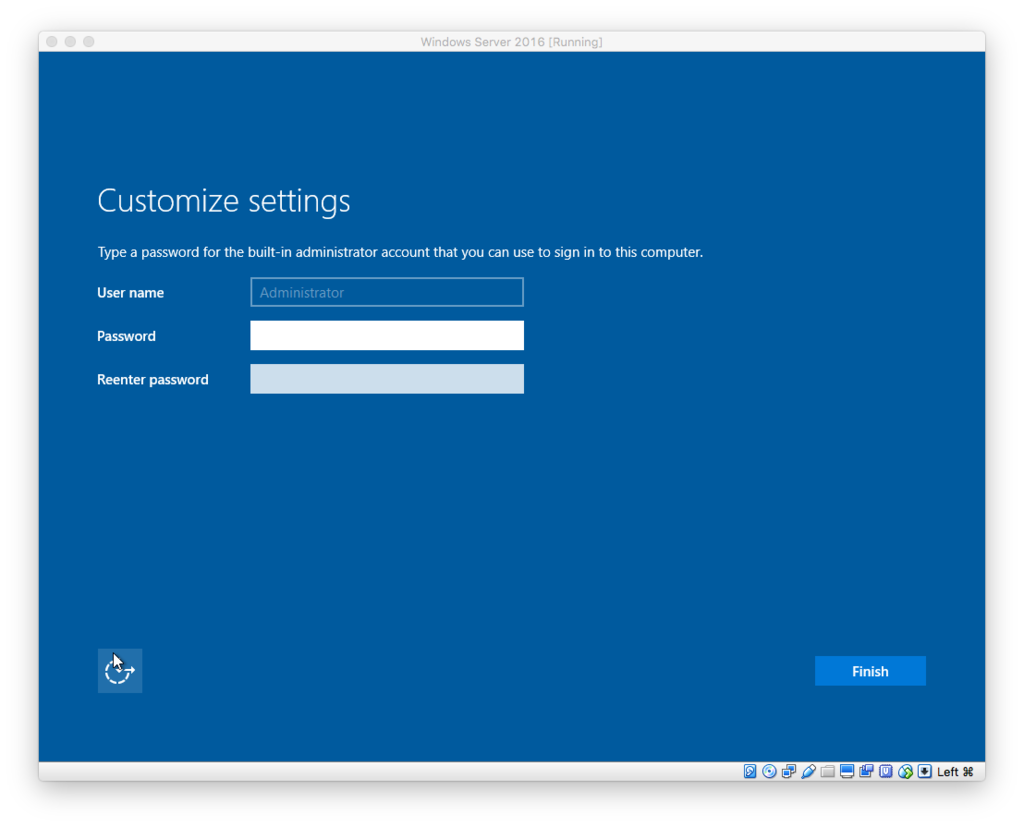Click the Customize settings heading
The image size is (1024, 827).
224,201
